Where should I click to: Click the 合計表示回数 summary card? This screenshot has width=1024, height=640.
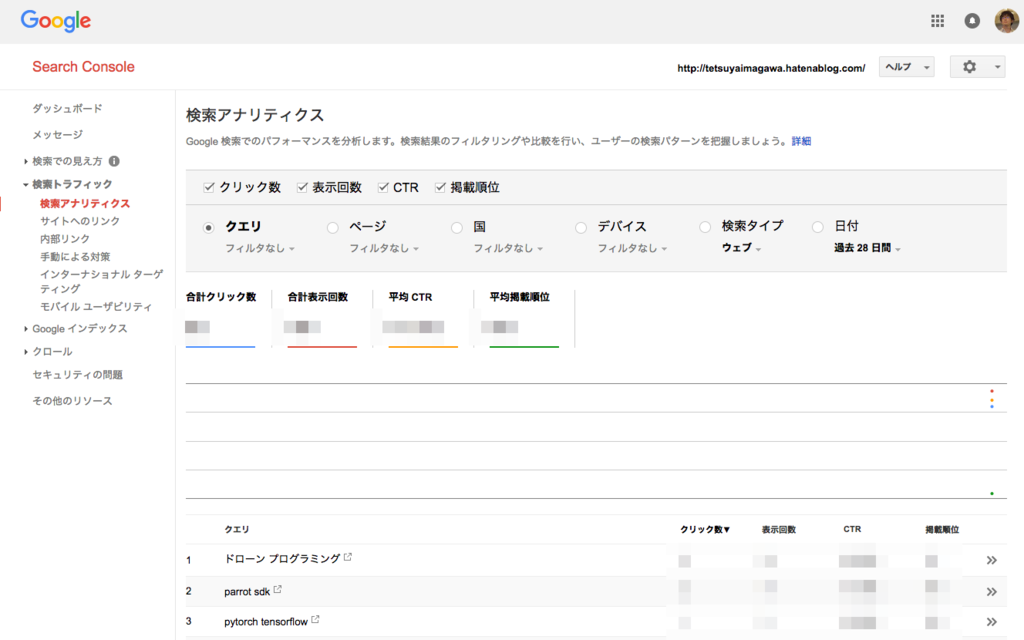pos(322,319)
